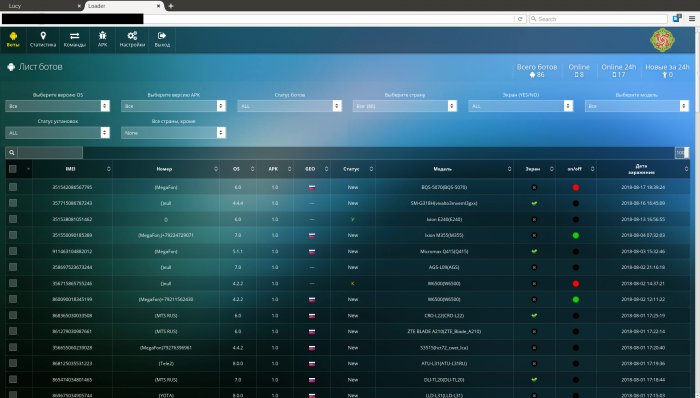This screenshot has width=700, height=398.
Task: Click the Russian flag in the BQS-5070 row
Action: (312, 187)
